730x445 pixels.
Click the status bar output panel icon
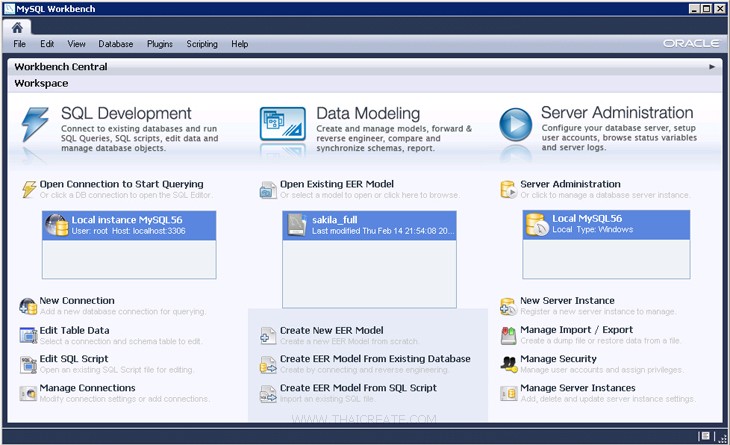click(706, 436)
